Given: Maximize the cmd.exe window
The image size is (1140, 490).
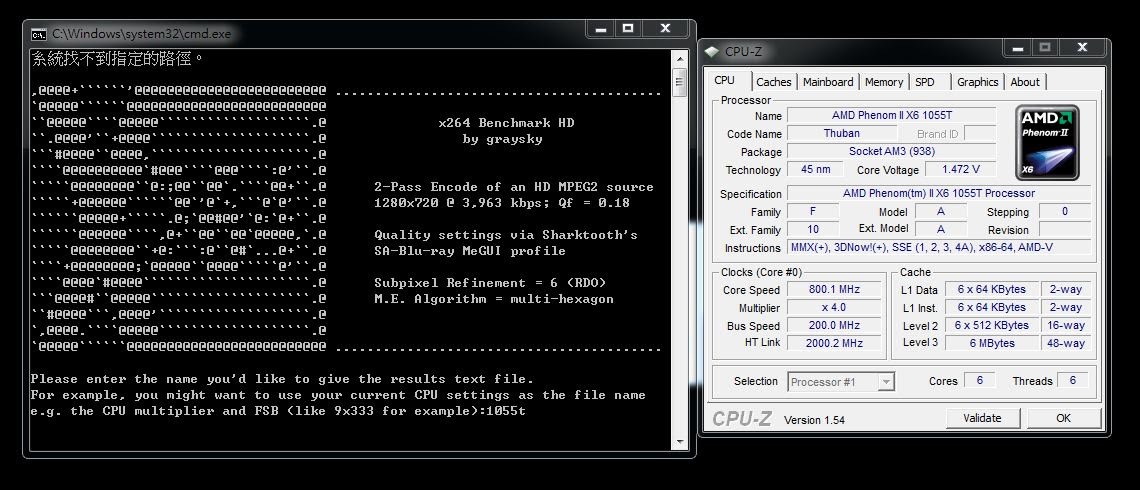Looking at the screenshot, I should coord(628,29).
